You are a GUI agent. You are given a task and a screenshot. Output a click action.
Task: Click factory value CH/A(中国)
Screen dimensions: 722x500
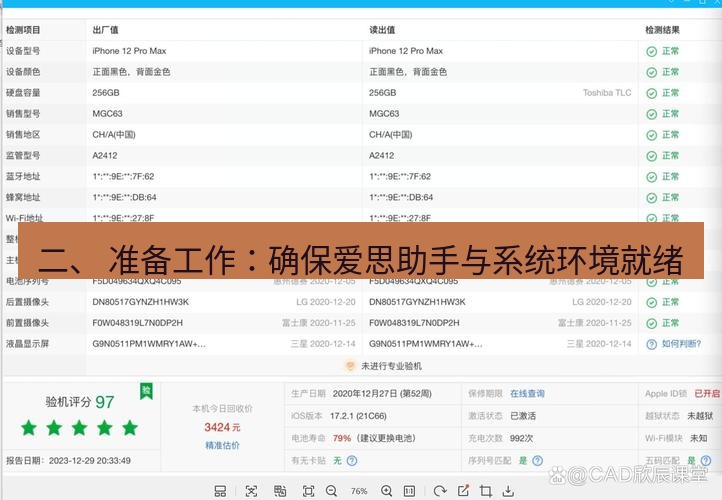tap(114, 135)
